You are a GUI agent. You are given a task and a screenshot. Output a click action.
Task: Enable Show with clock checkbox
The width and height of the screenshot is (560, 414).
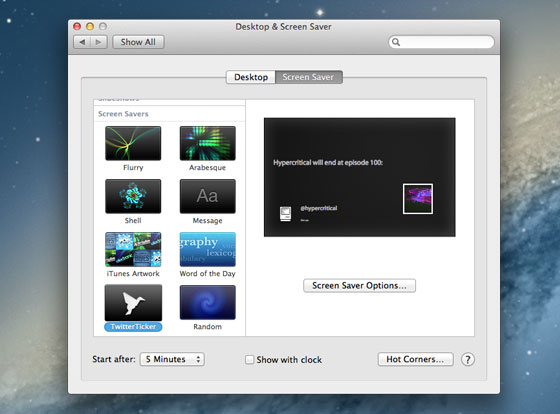click(249, 359)
